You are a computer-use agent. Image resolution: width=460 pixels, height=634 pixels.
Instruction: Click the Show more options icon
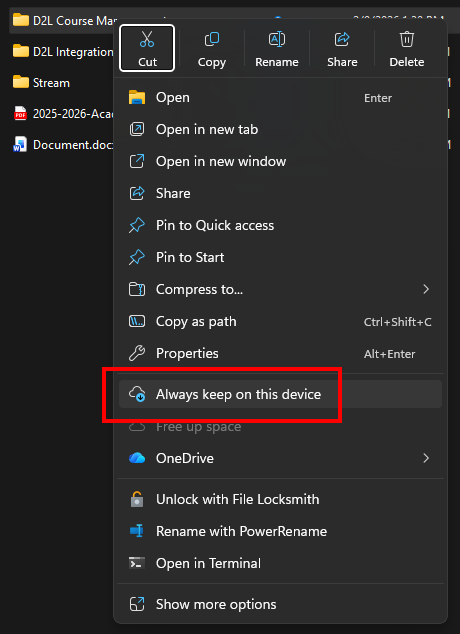pyautogui.click(x=137, y=604)
